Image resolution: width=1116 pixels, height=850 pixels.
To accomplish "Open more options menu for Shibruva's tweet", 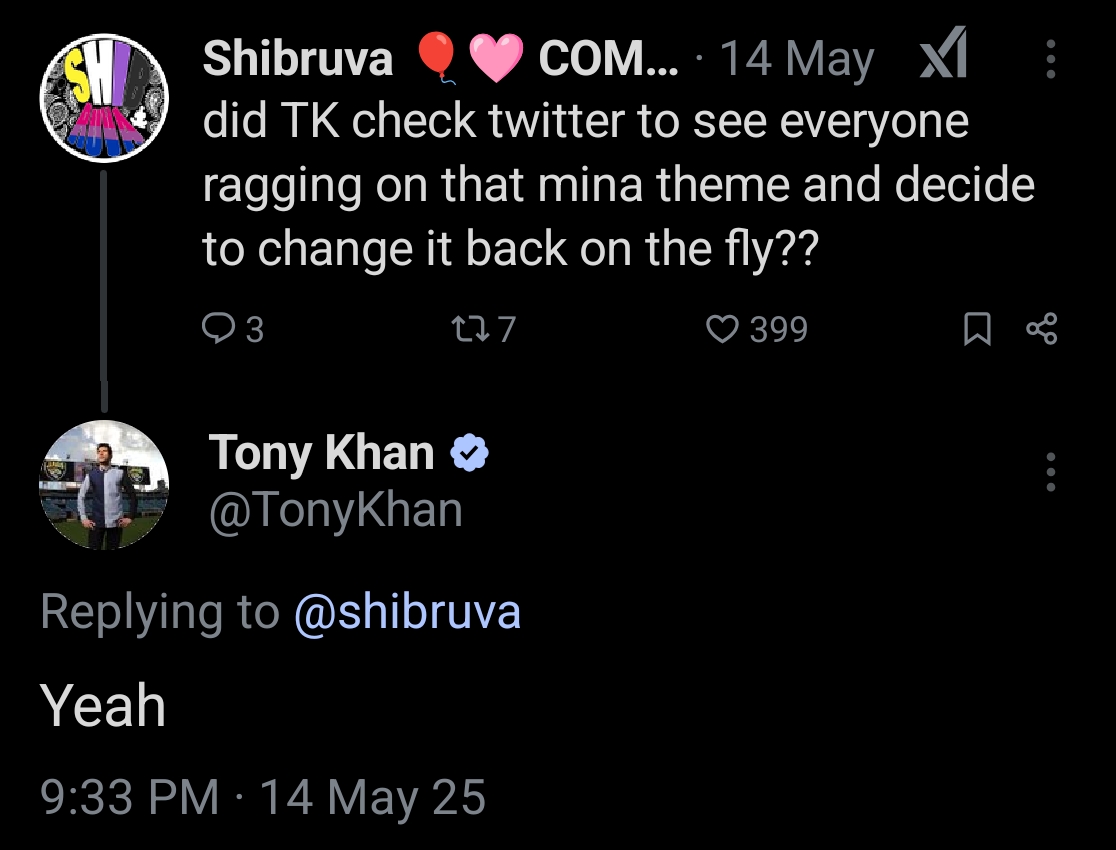I will [1050, 60].
